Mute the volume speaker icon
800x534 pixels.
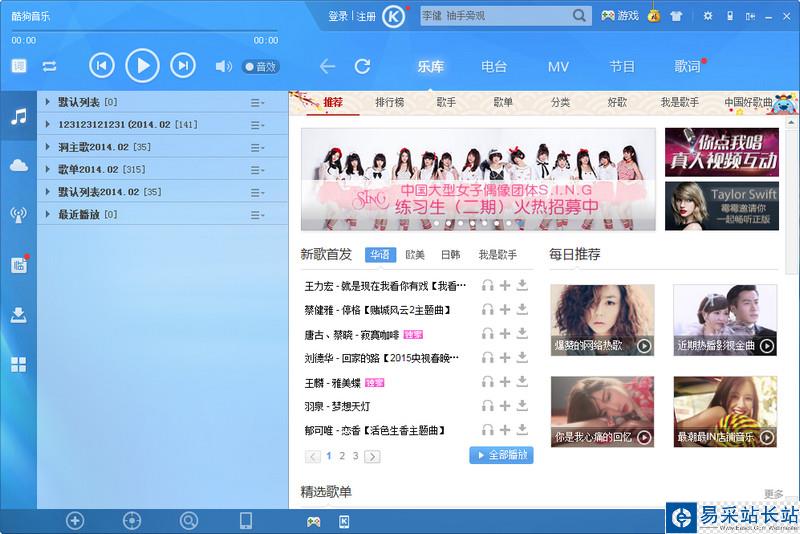[223, 66]
